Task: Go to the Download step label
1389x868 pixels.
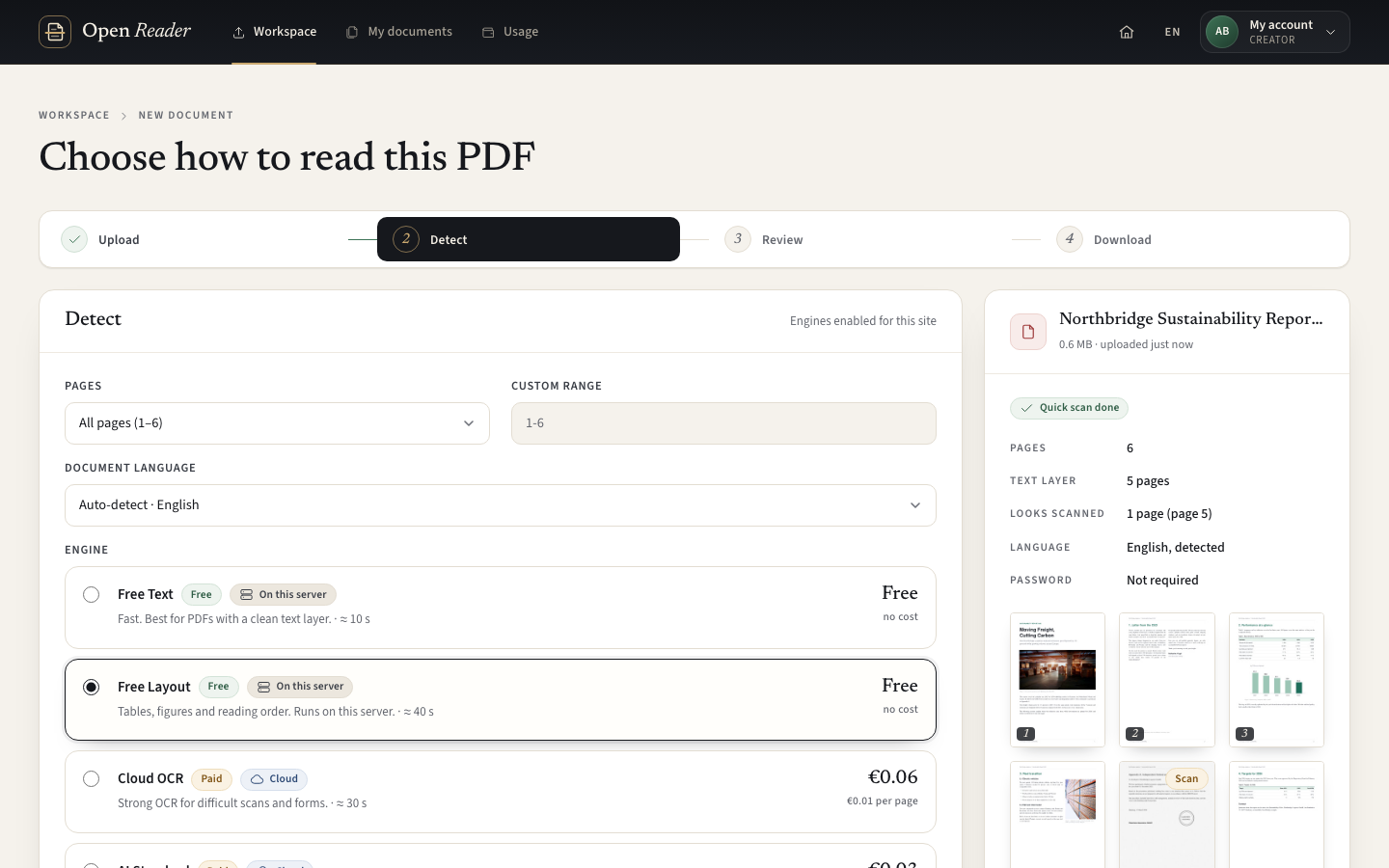Action: point(1123,240)
